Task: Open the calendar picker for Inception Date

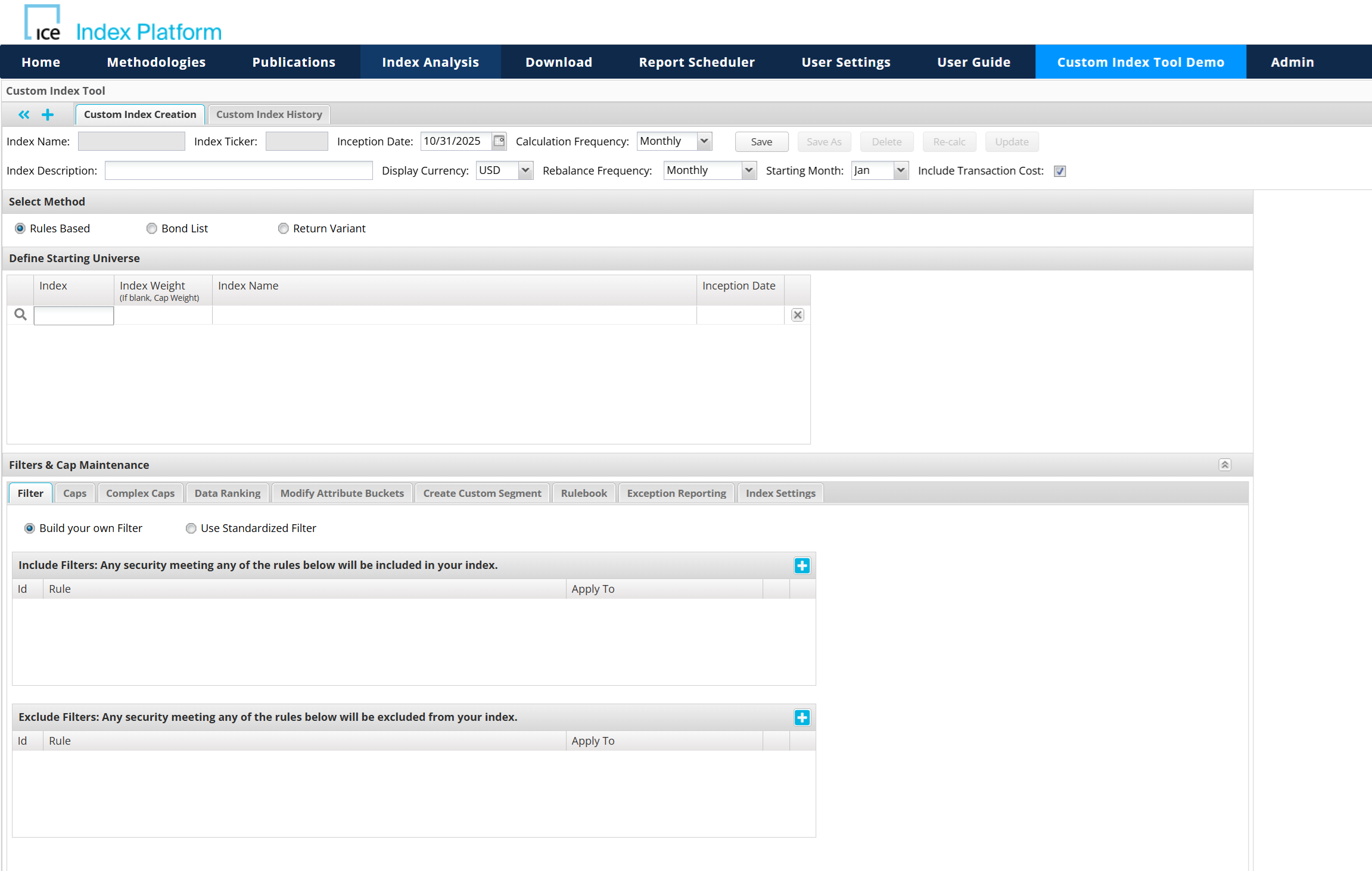Action: [x=499, y=141]
